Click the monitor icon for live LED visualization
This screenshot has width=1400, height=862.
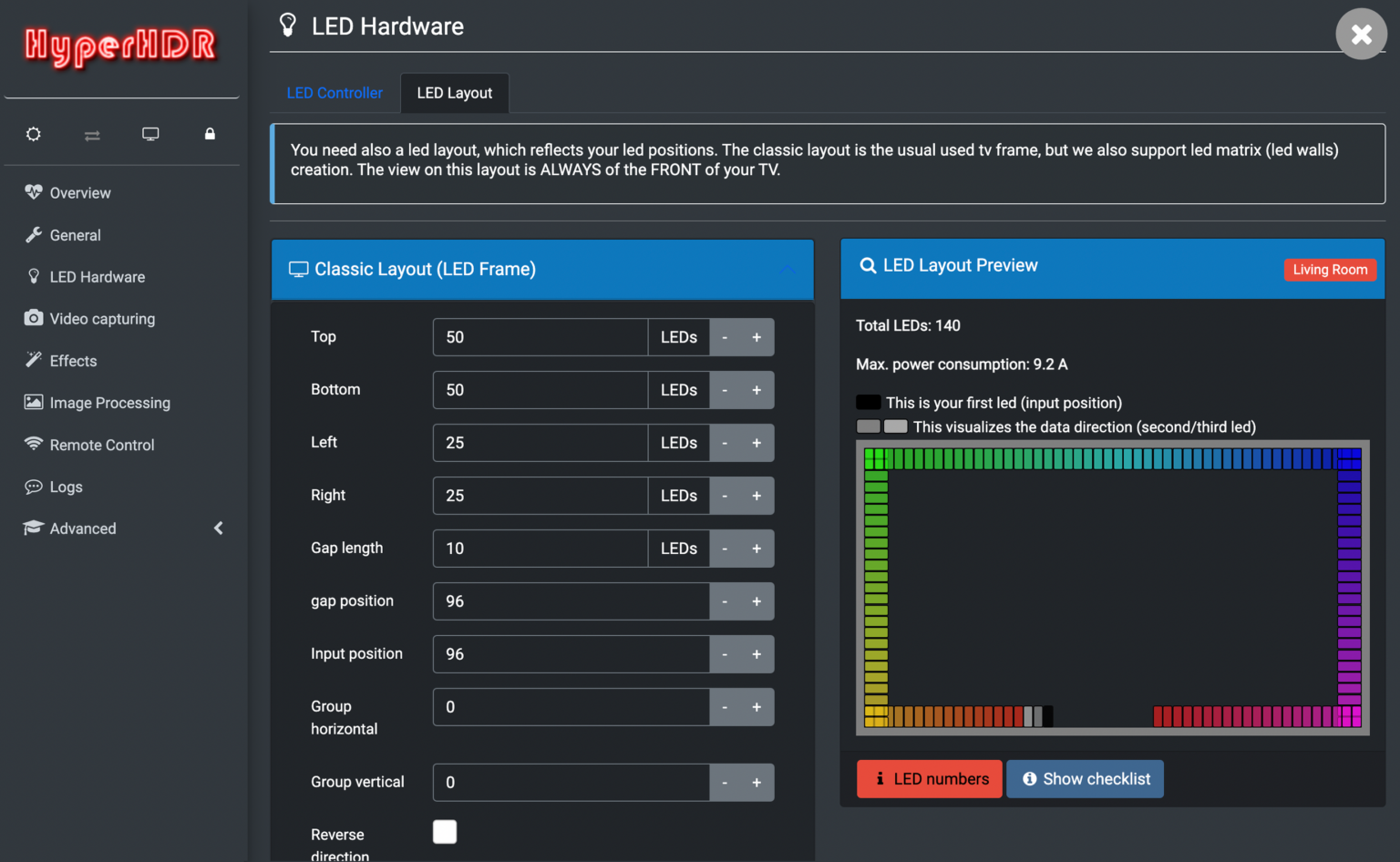point(150,134)
